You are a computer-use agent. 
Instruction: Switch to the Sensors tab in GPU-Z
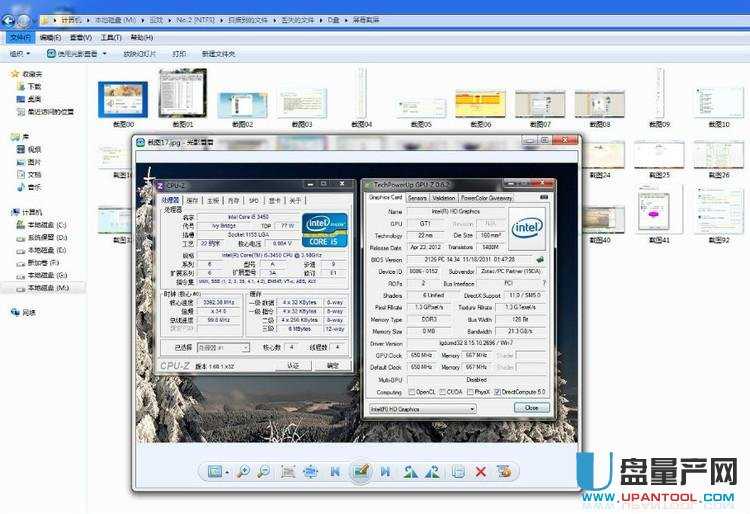click(x=417, y=198)
